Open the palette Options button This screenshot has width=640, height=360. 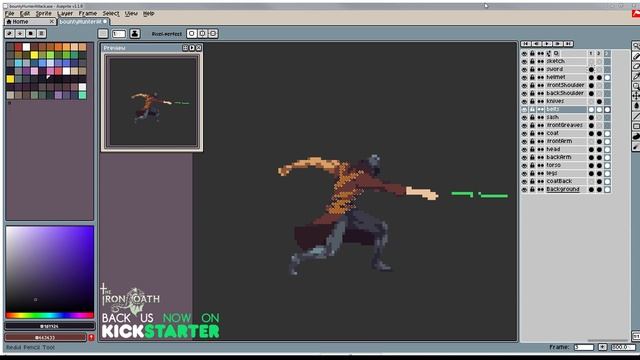tap(41, 33)
